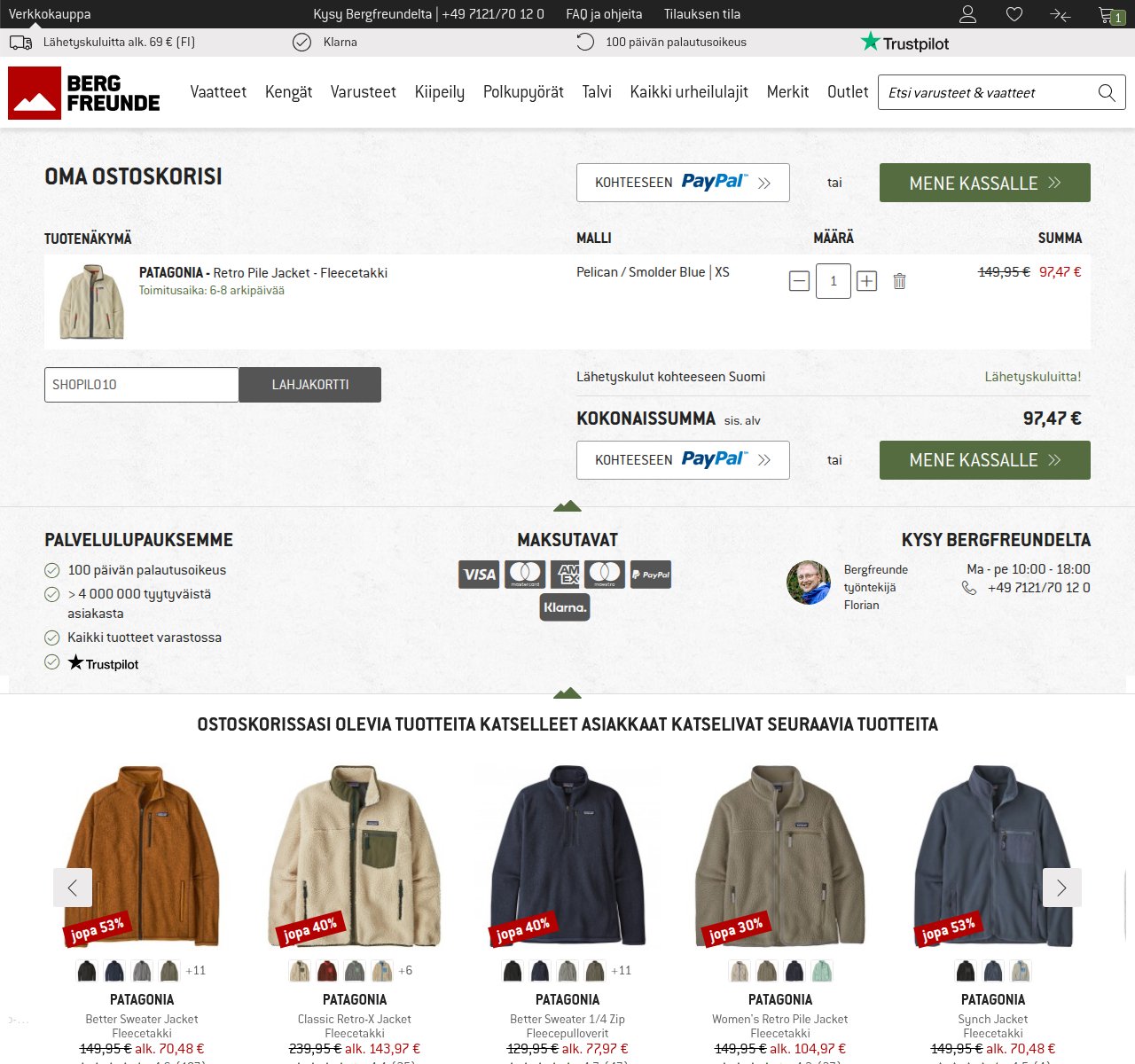This screenshot has height=1064, width=1135.
Task: Click the employee Florian avatar photo
Action: [809, 583]
